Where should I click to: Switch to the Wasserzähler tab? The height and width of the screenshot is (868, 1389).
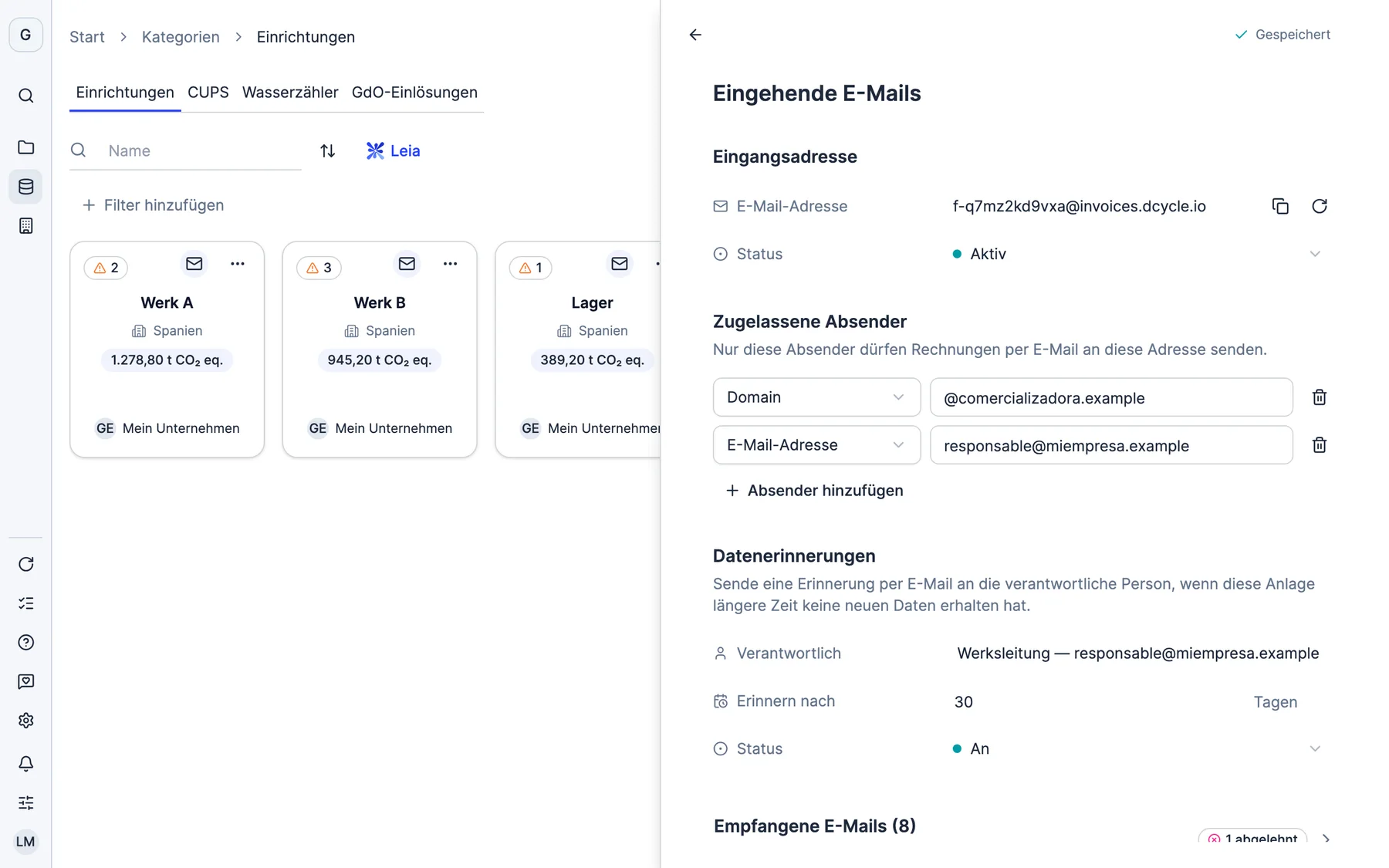click(290, 93)
